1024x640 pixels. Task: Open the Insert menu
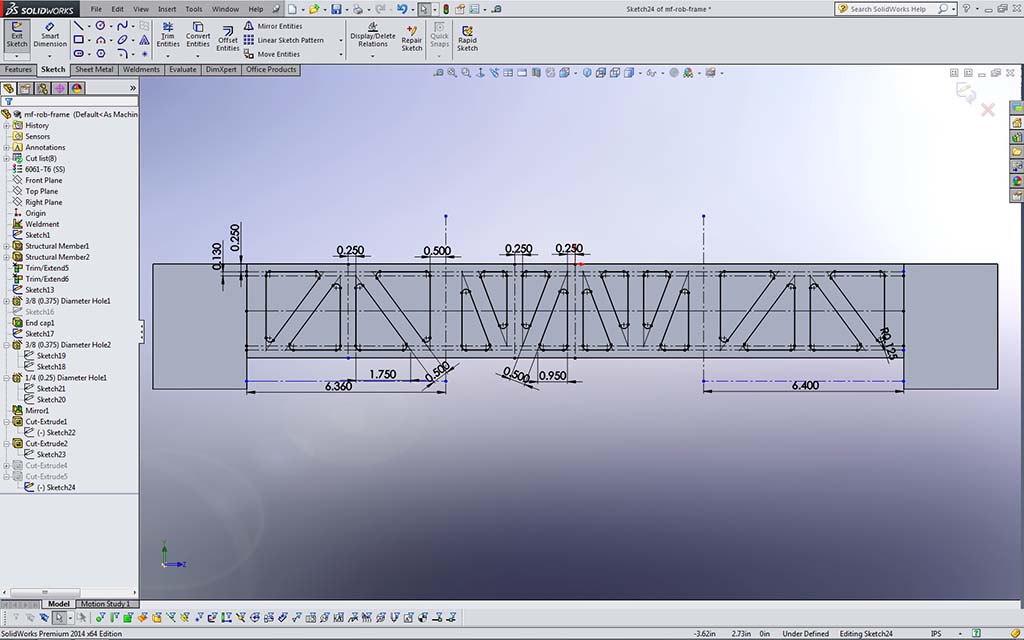click(x=166, y=9)
